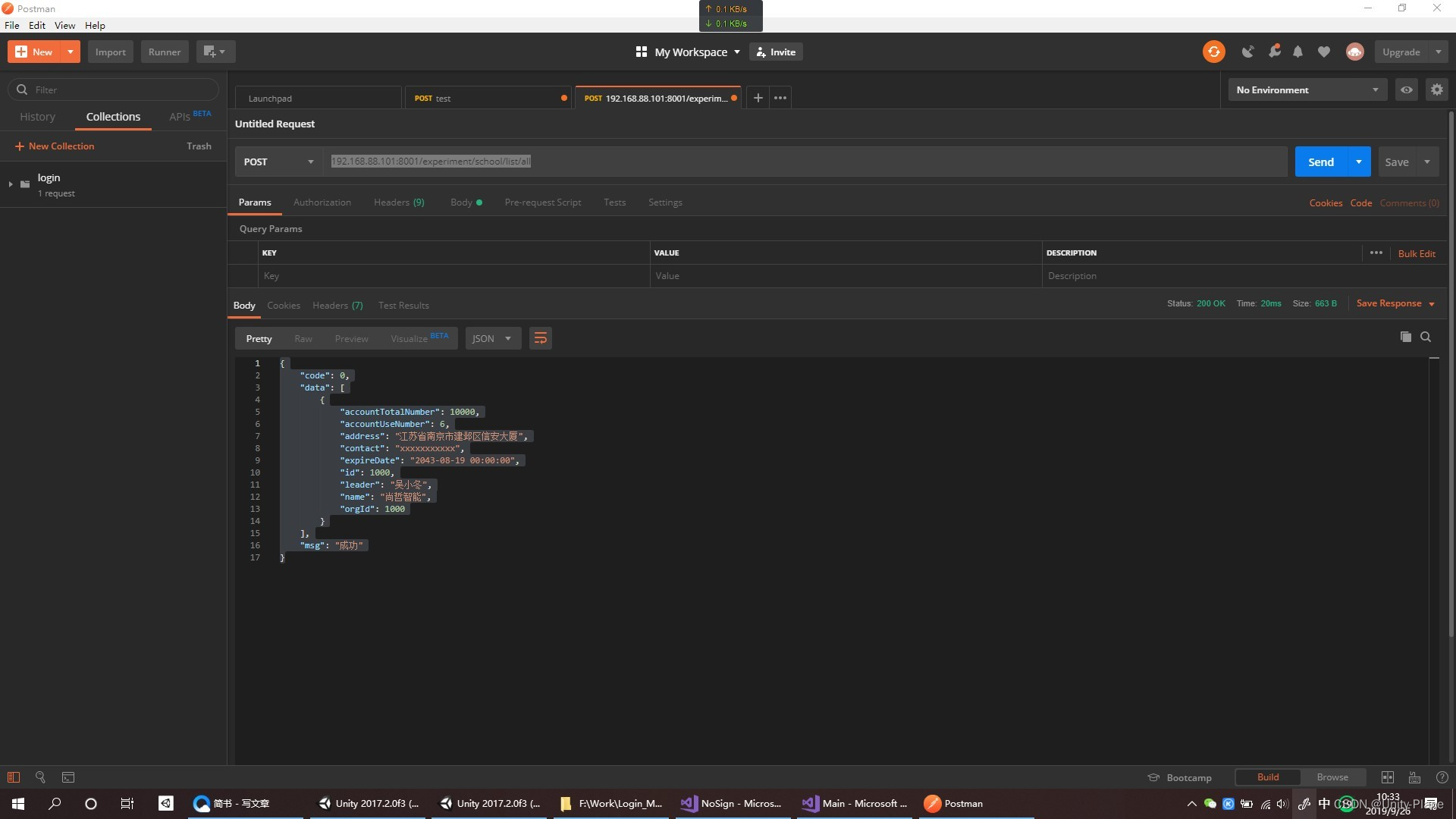
Task: Open the View menu
Action: 64,25
